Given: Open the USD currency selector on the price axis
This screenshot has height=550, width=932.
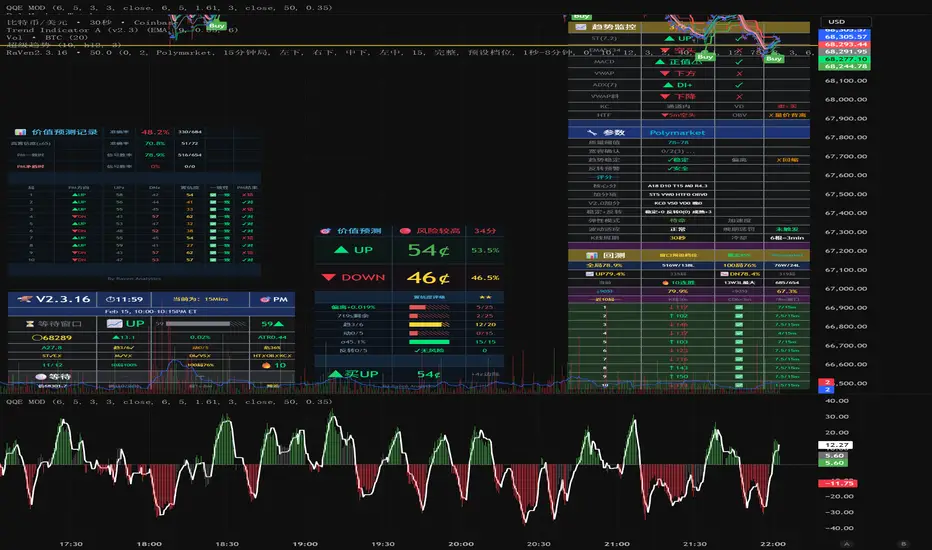Looking at the screenshot, I should [845, 22].
